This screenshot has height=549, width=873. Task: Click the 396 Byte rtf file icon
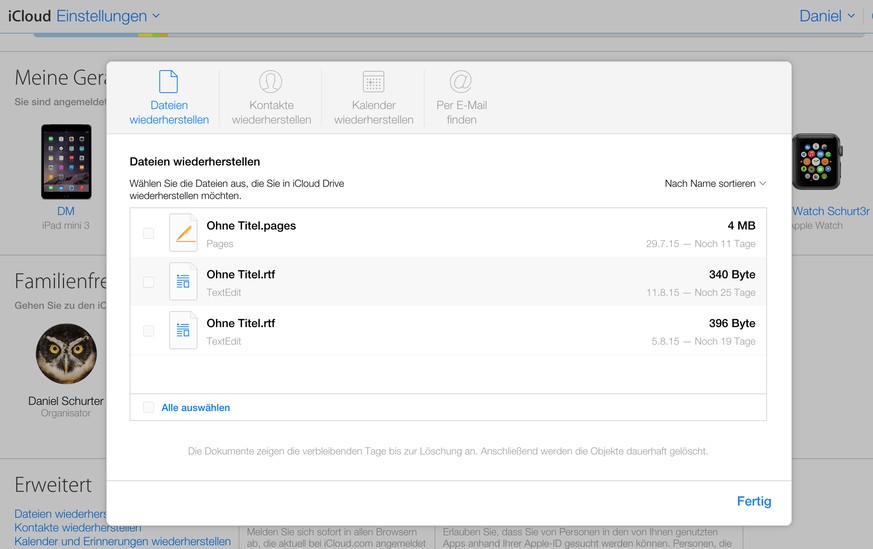click(183, 331)
